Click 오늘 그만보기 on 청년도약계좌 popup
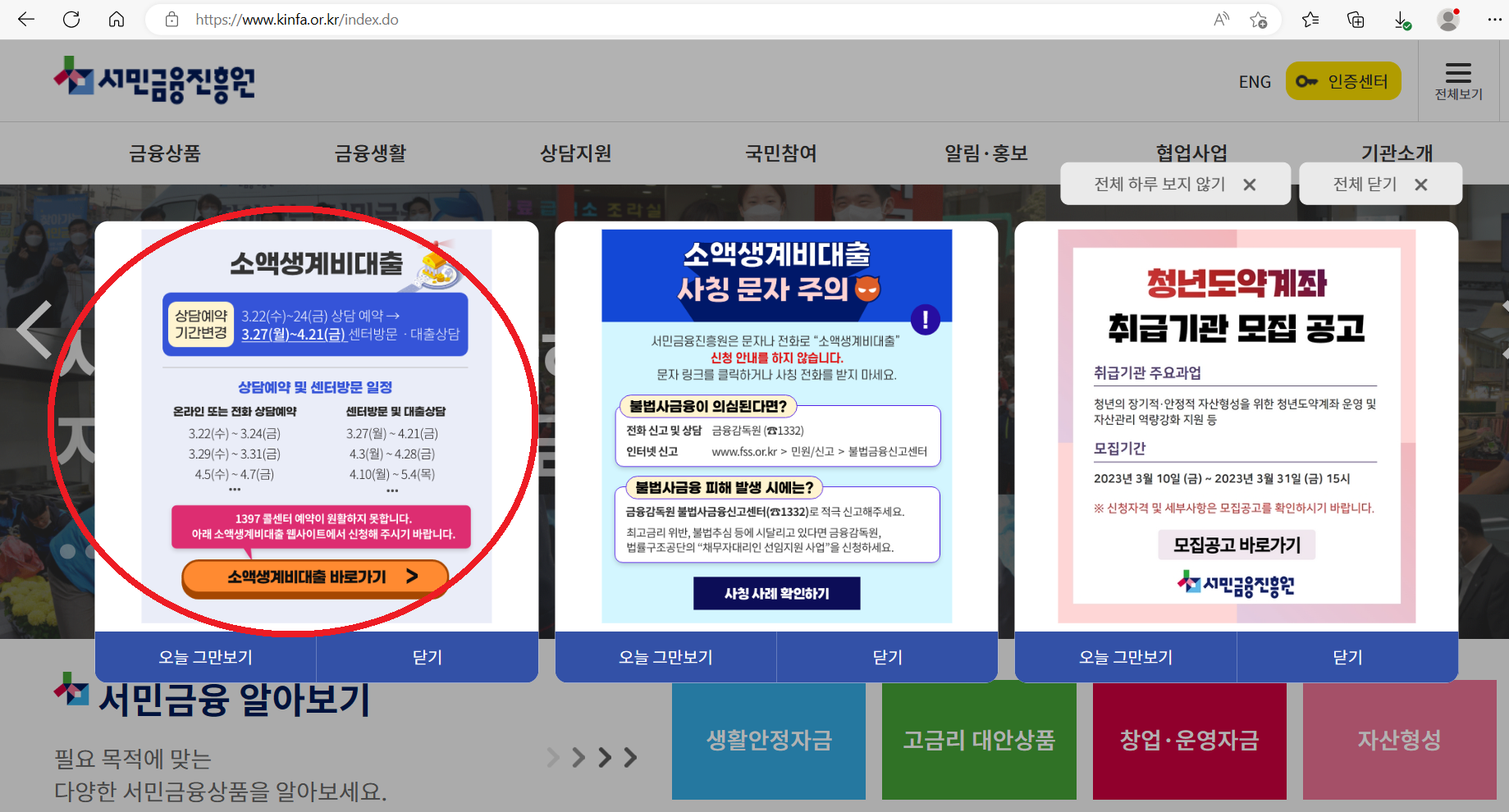Image resolution: width=1509 pixels, height=812 pixels. click(x=1126, y=657)
